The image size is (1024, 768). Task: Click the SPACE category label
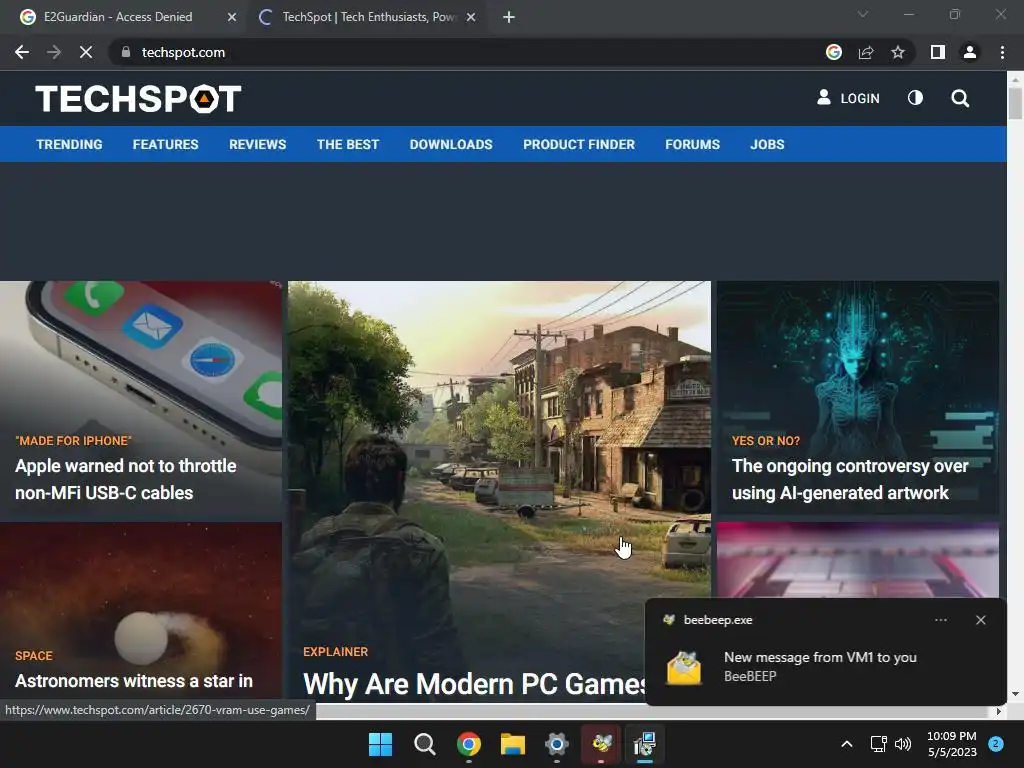coord(34,656)
